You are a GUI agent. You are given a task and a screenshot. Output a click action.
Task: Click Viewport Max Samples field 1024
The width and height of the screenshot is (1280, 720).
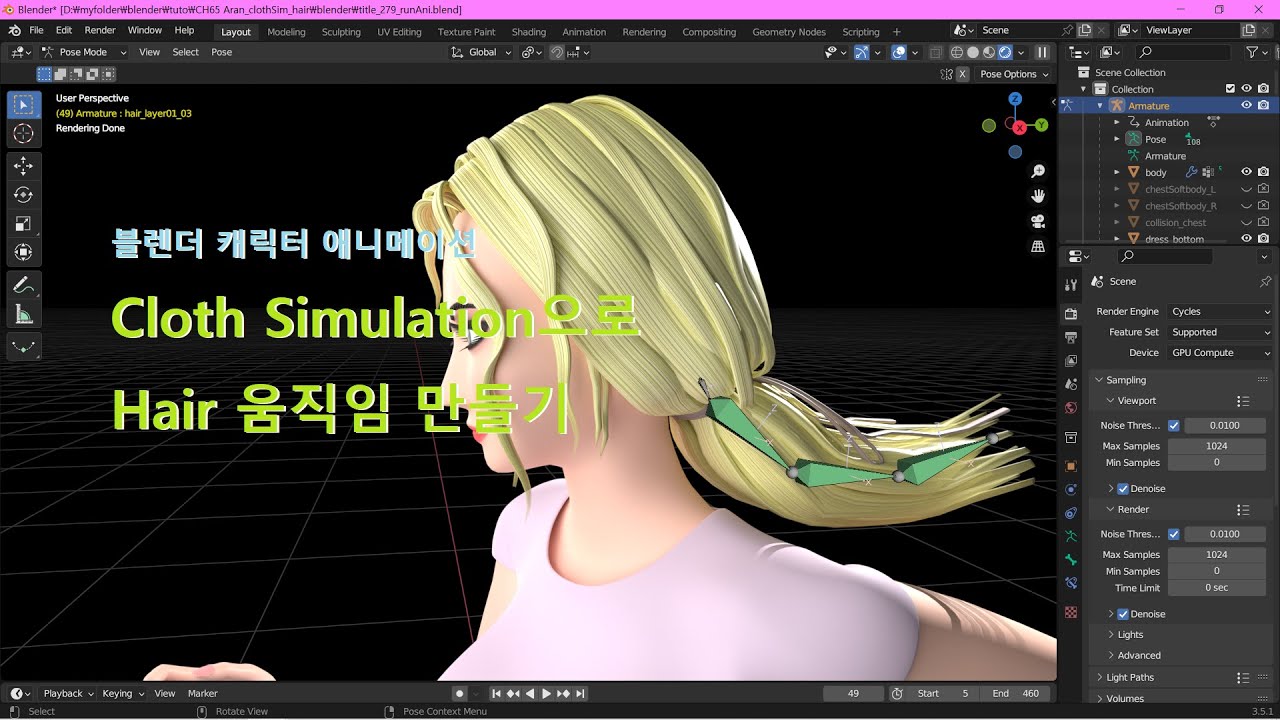(x=1217, y=446)
